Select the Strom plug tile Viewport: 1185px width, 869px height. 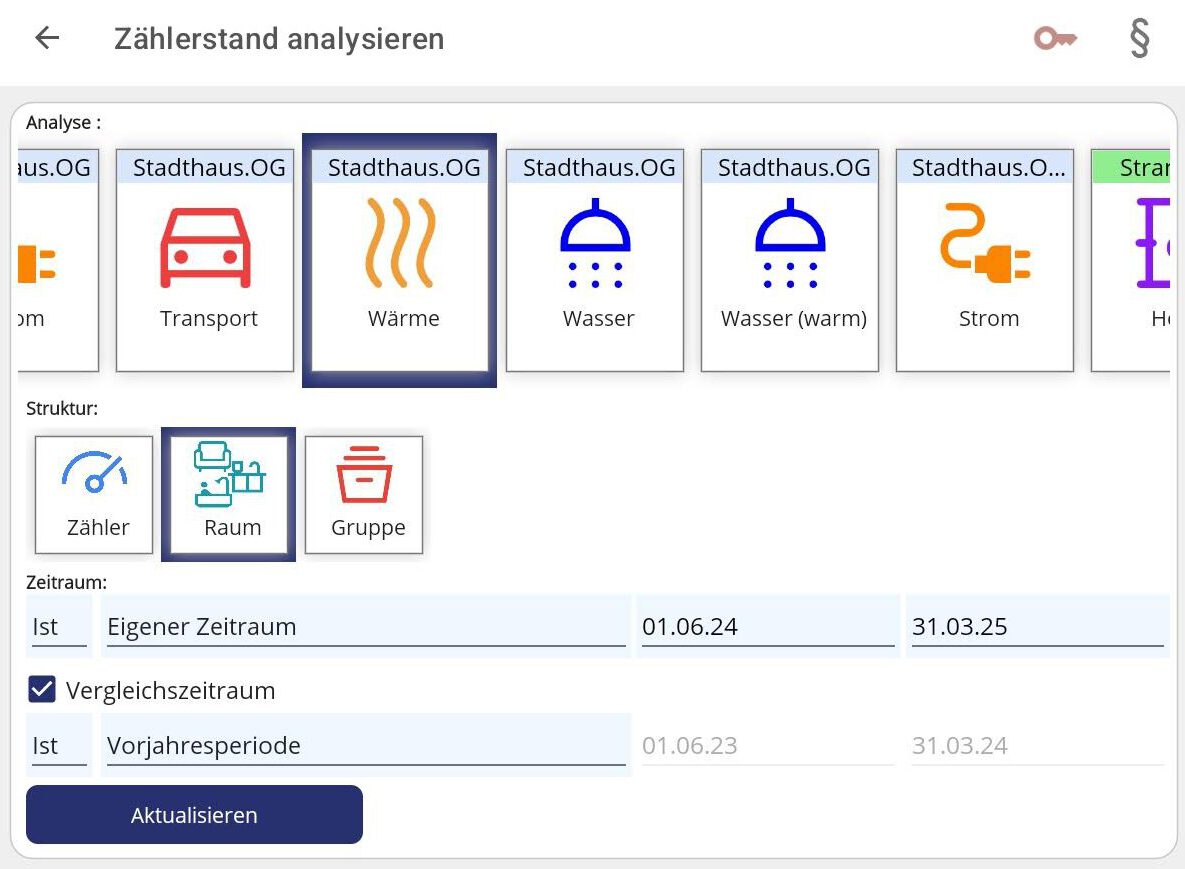[x=985, y=261]
